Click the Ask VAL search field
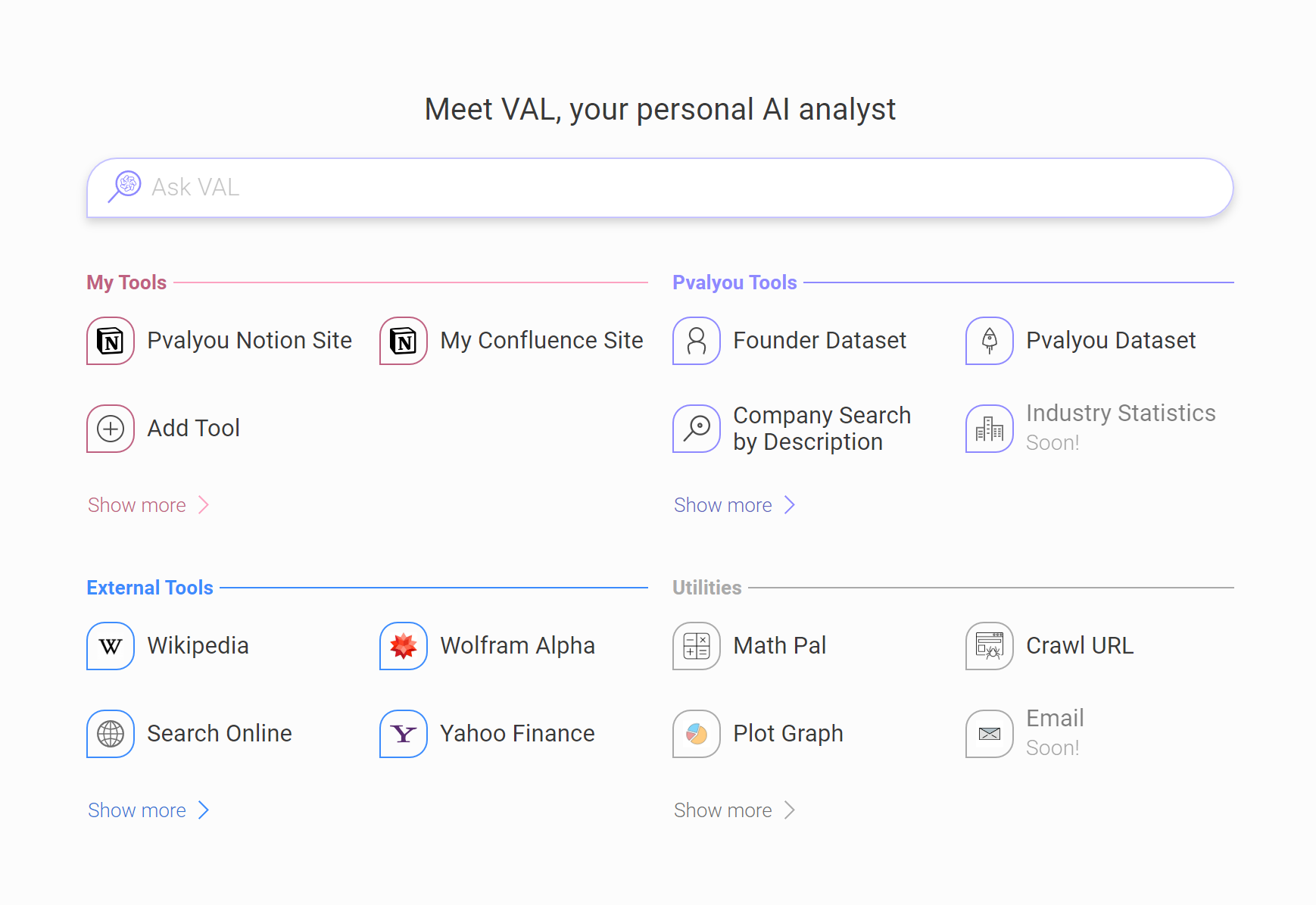This screenshot has height=905, width=1316. click(659, 188)
